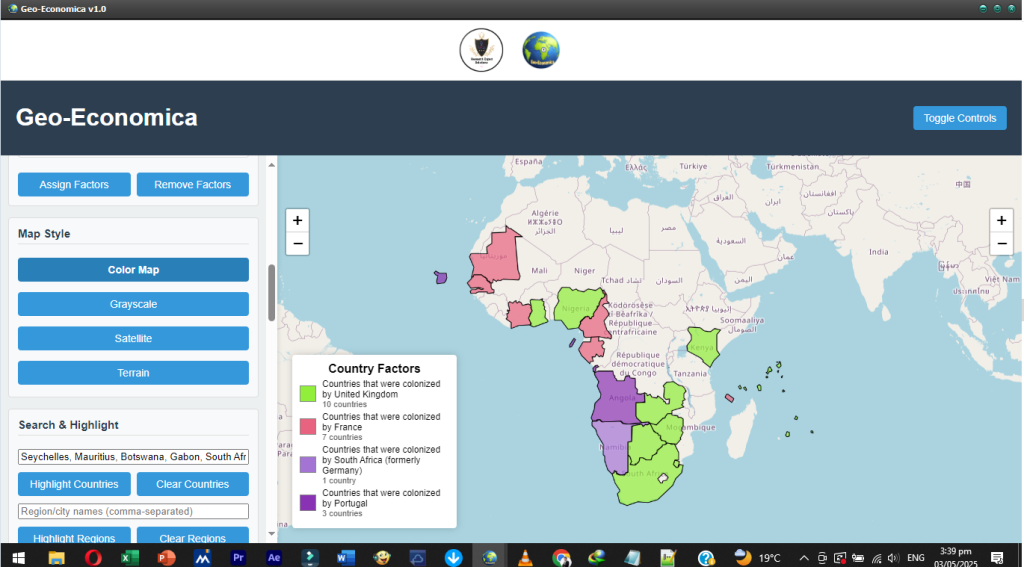Launch Premiere Pro from the taskbar

click(x=238, y=557)
